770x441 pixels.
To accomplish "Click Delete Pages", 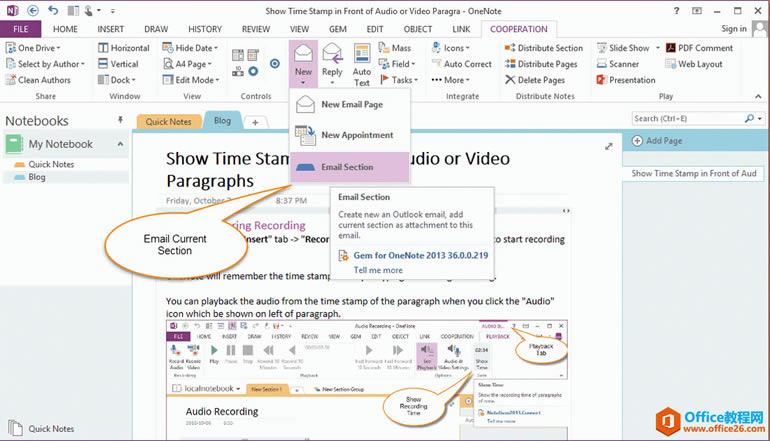I will [535, 80].
